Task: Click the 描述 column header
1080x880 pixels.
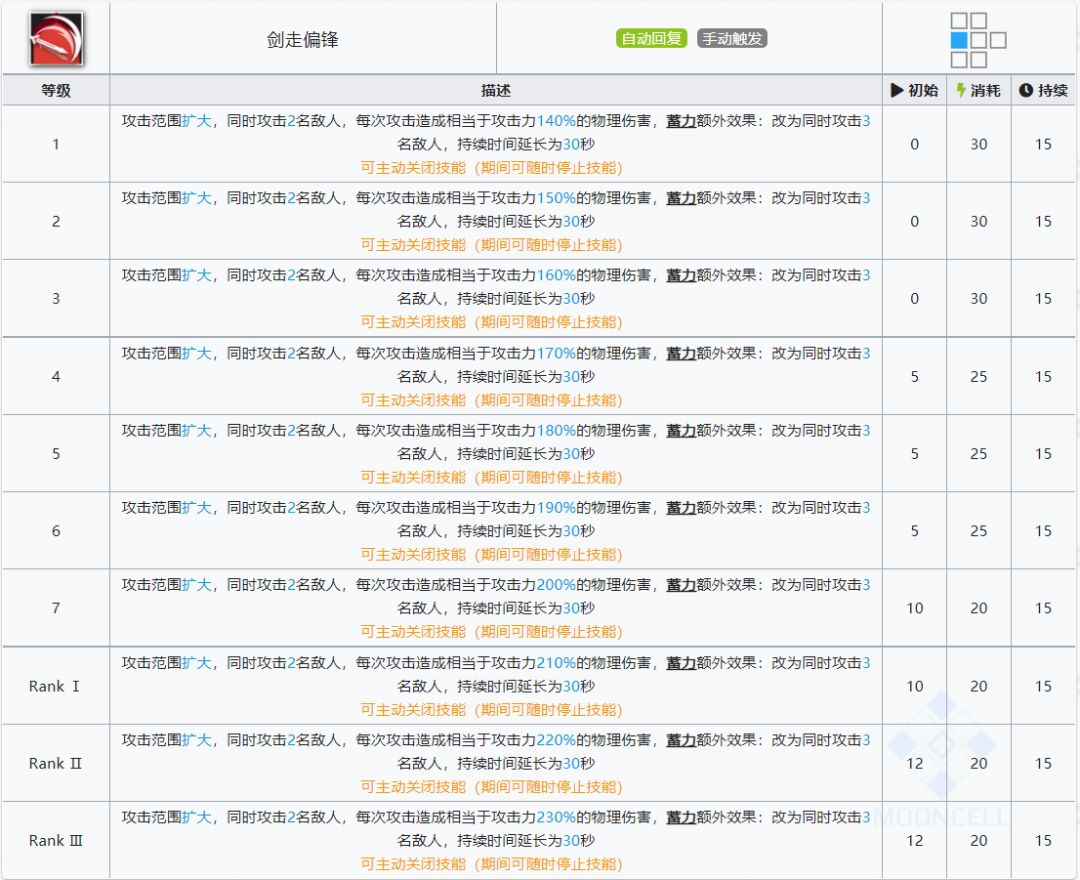Action: tap(496, 90)
